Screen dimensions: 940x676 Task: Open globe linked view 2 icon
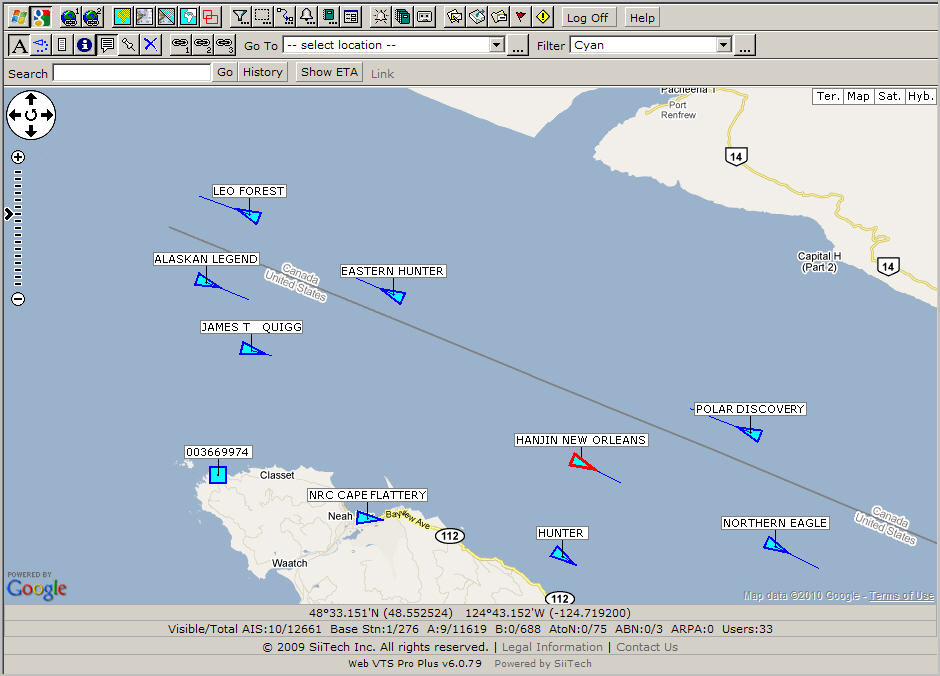[x=92, y=17]
